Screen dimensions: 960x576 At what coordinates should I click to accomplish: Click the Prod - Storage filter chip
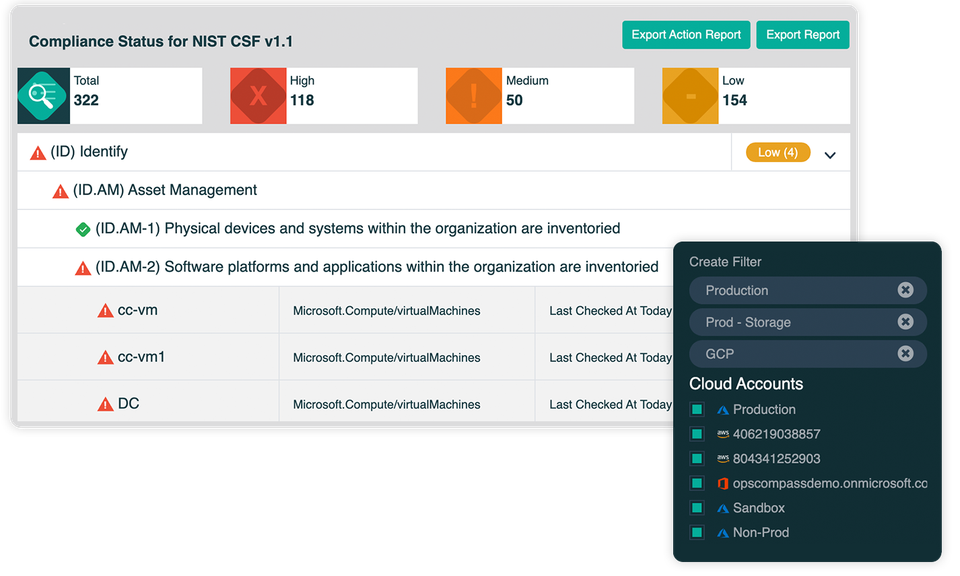pos(808,322)
